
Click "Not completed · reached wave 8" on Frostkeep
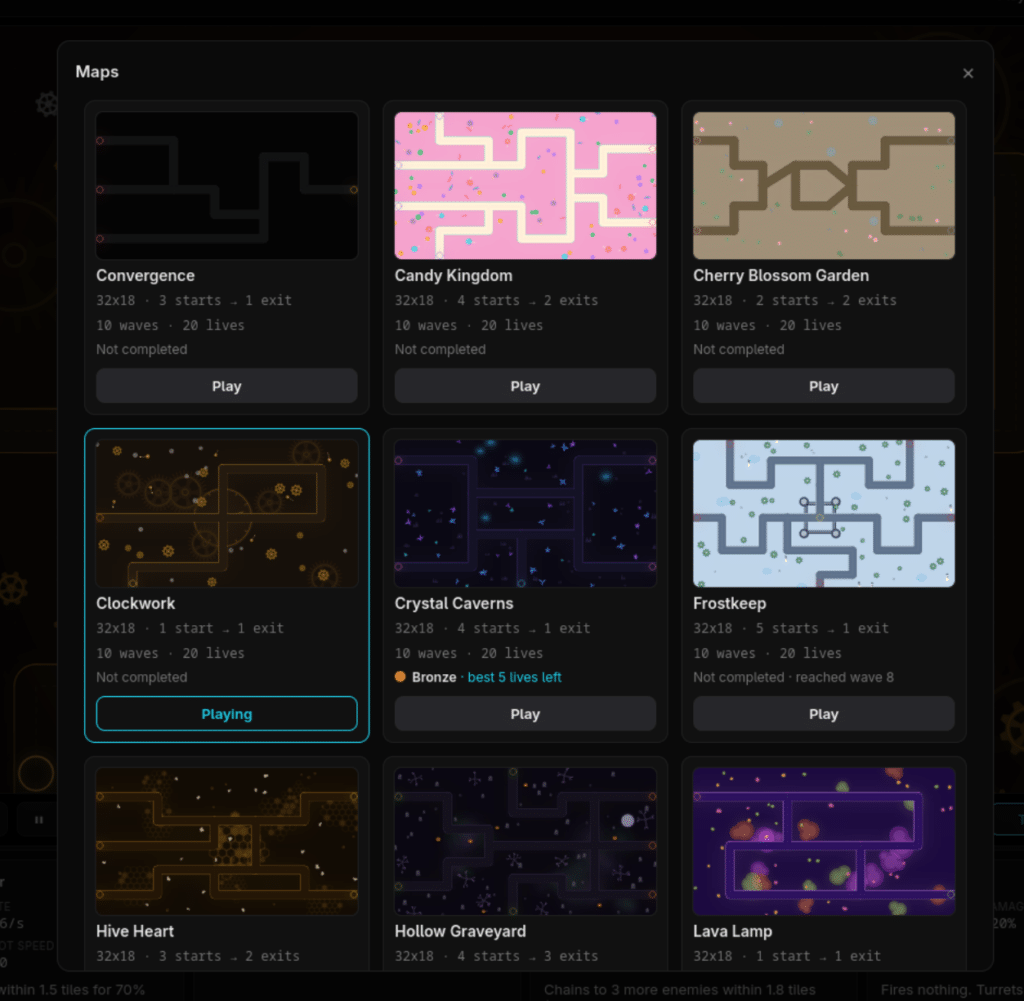tap(793, 677)
